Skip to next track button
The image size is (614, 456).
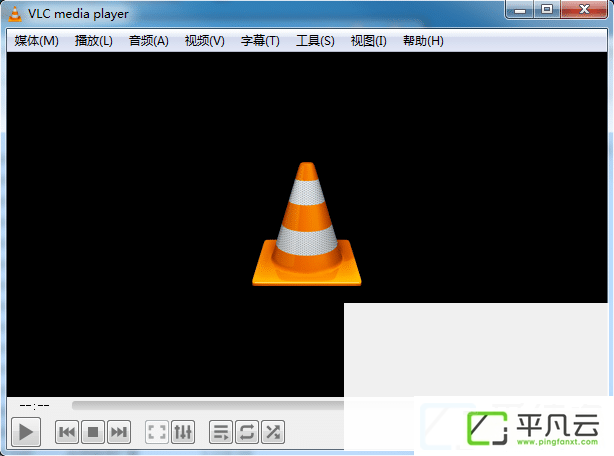tap(119, 432)
